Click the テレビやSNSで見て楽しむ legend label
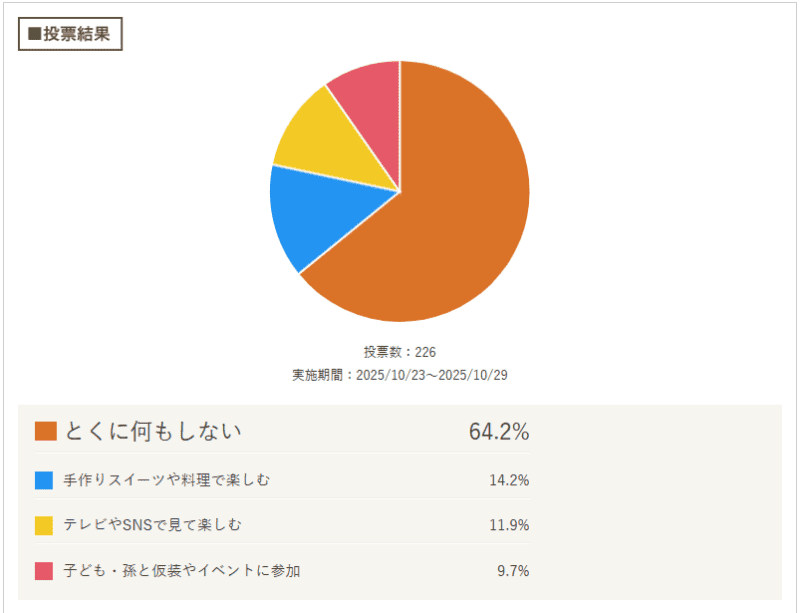Image resolution: width=800 pixels, height=613 pixels. [x=152, y=525]
